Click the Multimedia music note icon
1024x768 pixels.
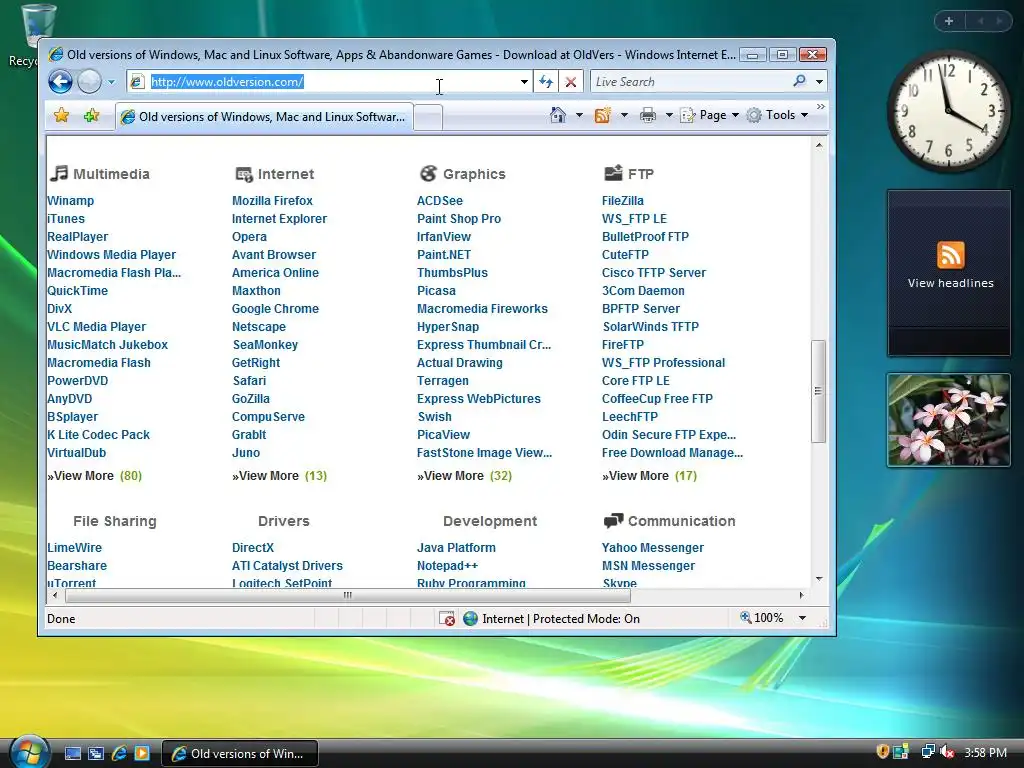pyautogui.click(x=59, y=173)
